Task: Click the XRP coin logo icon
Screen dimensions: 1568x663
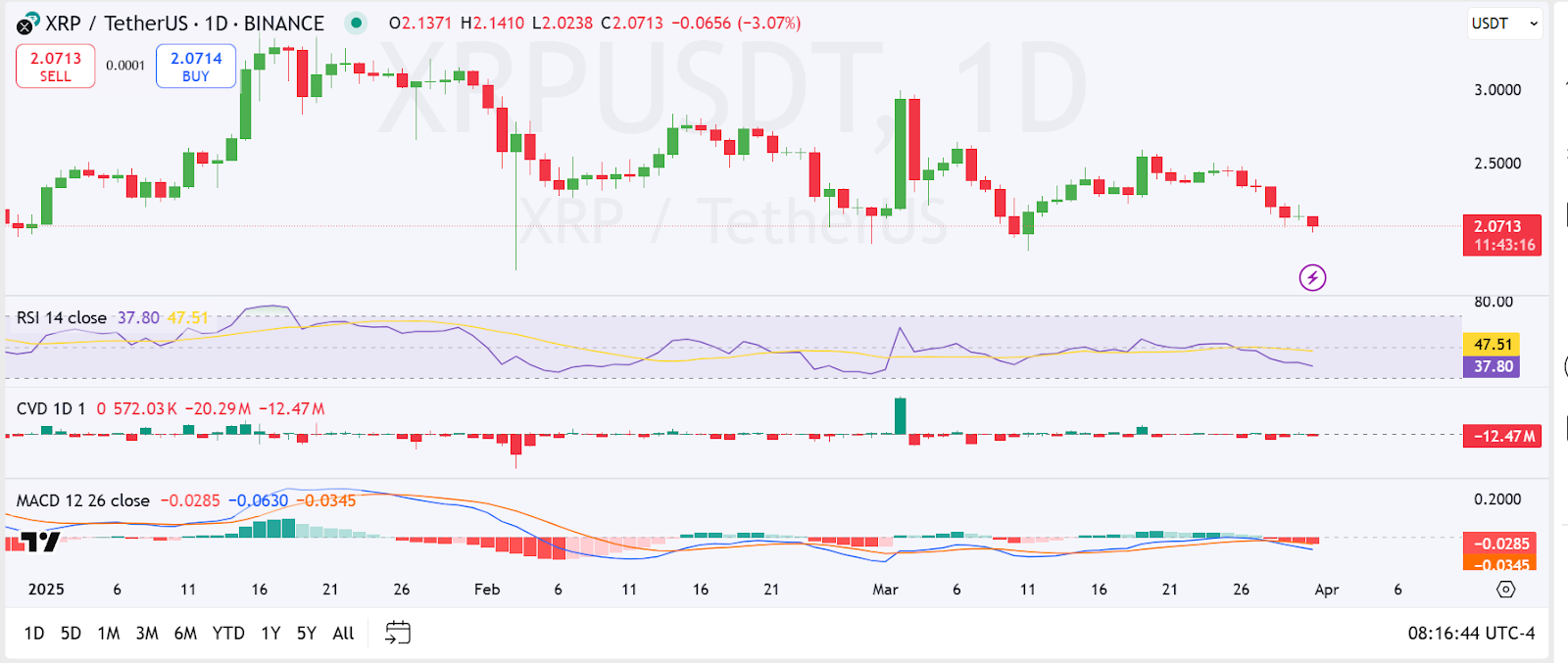Action: 27,24
